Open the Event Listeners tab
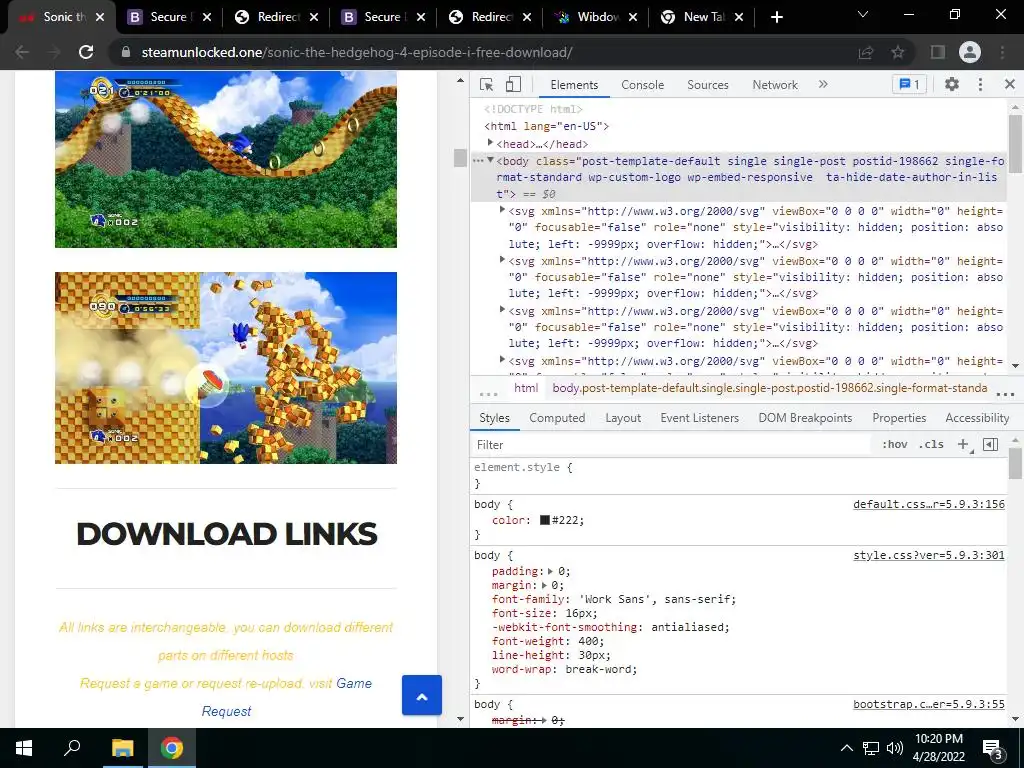The height and width of the screenshot is (768, 1024). tap(699, 418)
